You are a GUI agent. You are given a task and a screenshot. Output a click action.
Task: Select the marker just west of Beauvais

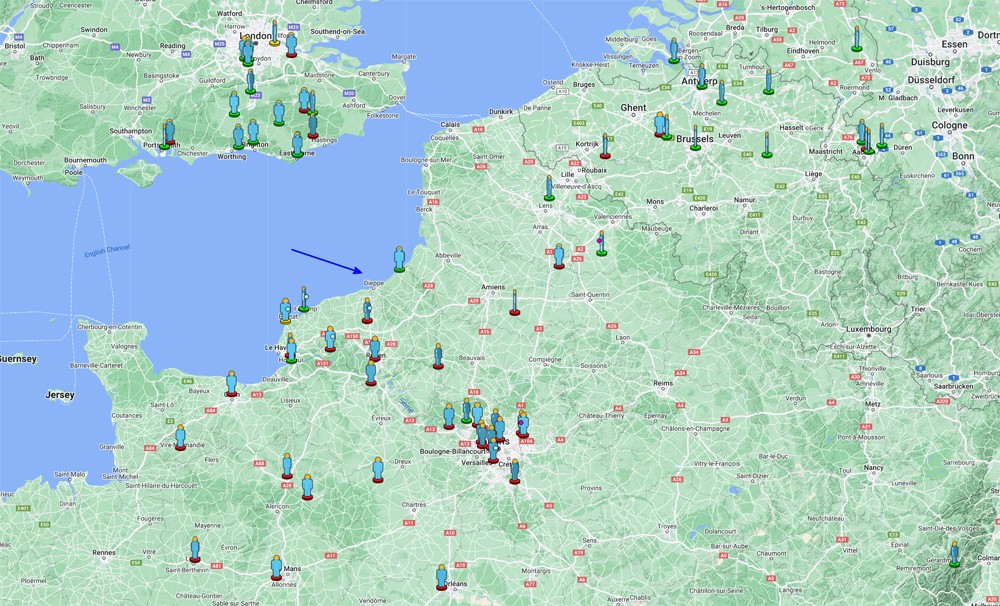tap(438, 357)
